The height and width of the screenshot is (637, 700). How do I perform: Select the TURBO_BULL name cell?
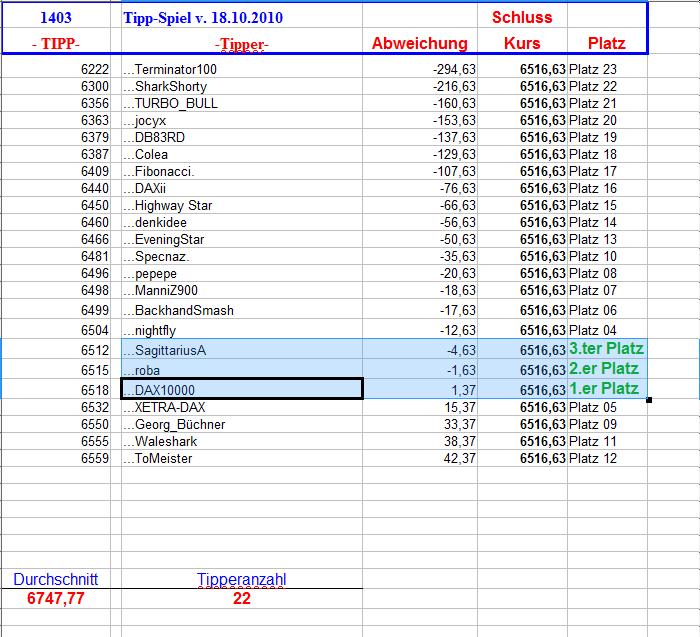(x=242, y=103)
